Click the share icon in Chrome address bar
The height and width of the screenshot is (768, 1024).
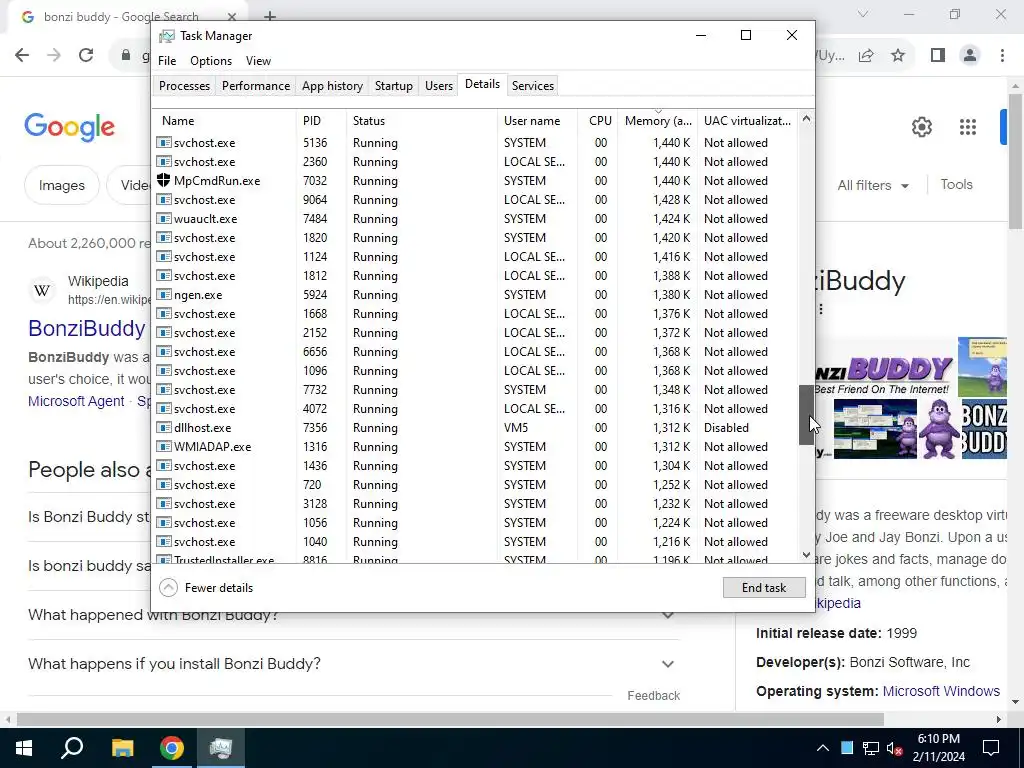866,56
